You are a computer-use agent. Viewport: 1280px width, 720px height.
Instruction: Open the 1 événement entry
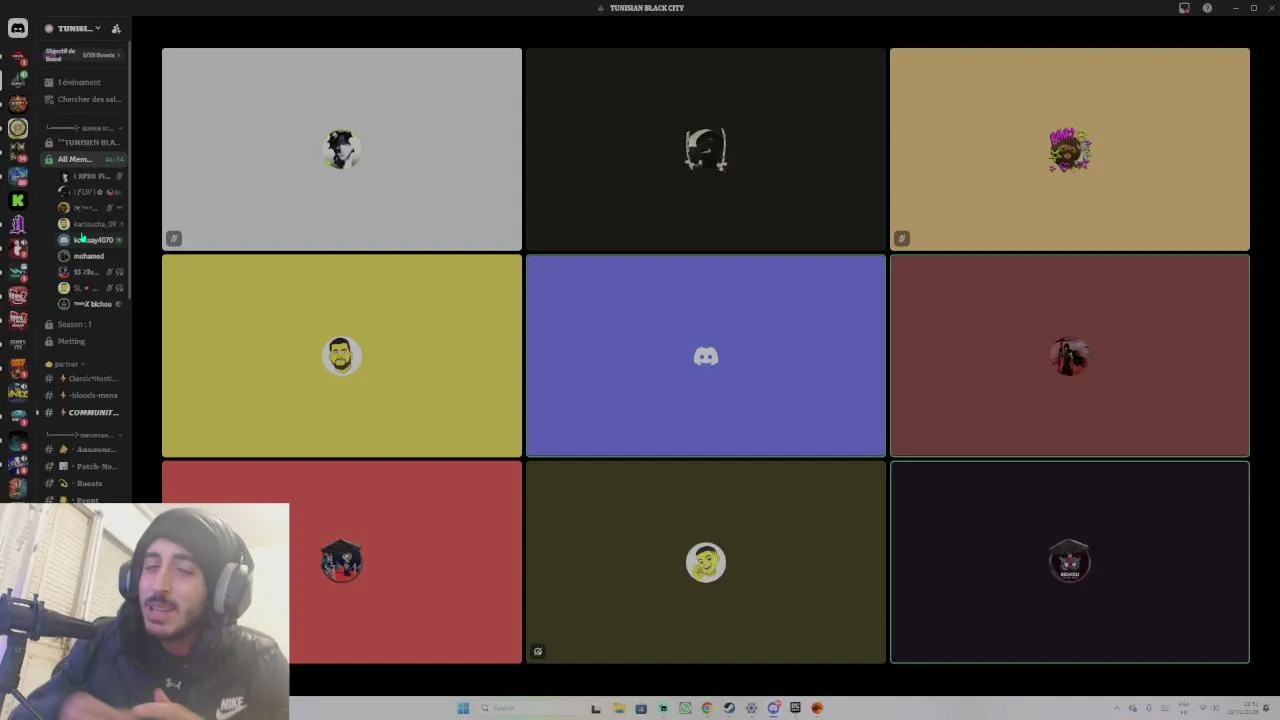point(83,82)
